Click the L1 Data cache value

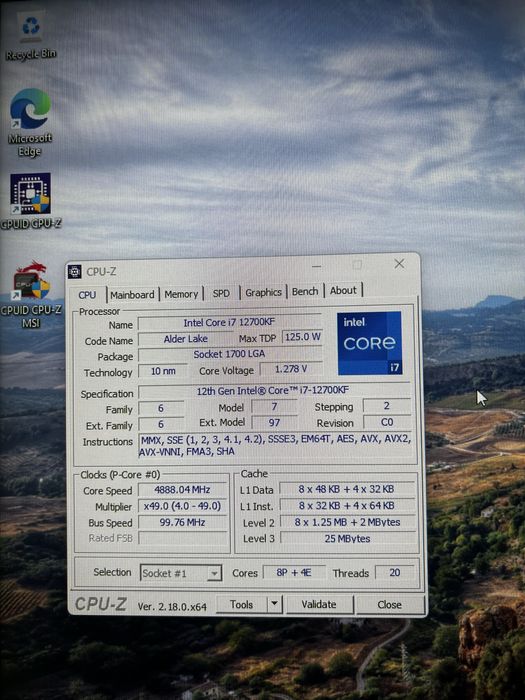click(x=347, y=489)
